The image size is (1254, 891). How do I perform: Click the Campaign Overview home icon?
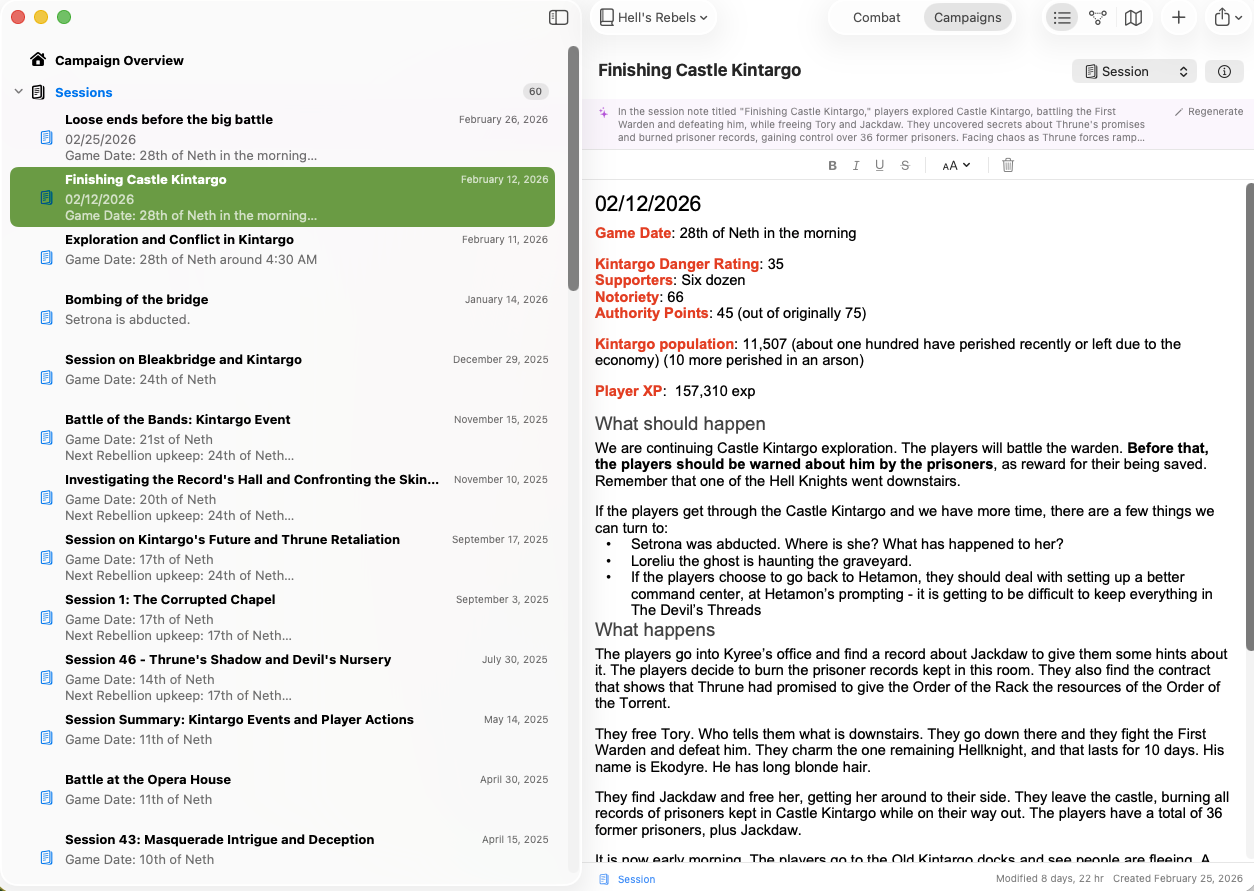pos(38,60)
